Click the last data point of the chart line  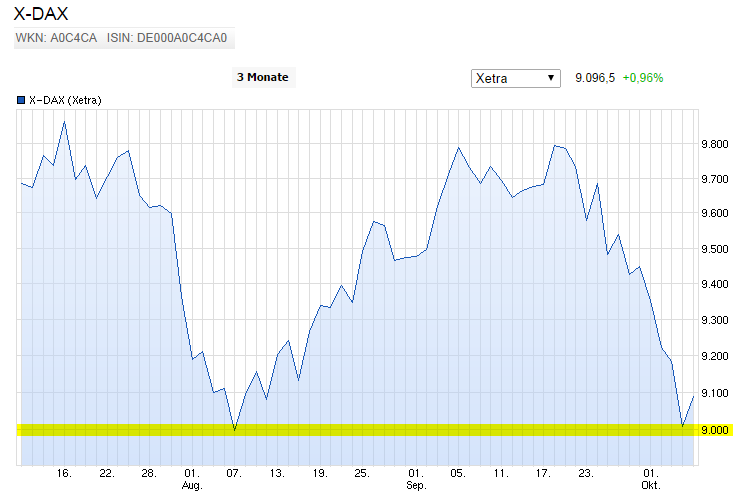tap(693, 397)
